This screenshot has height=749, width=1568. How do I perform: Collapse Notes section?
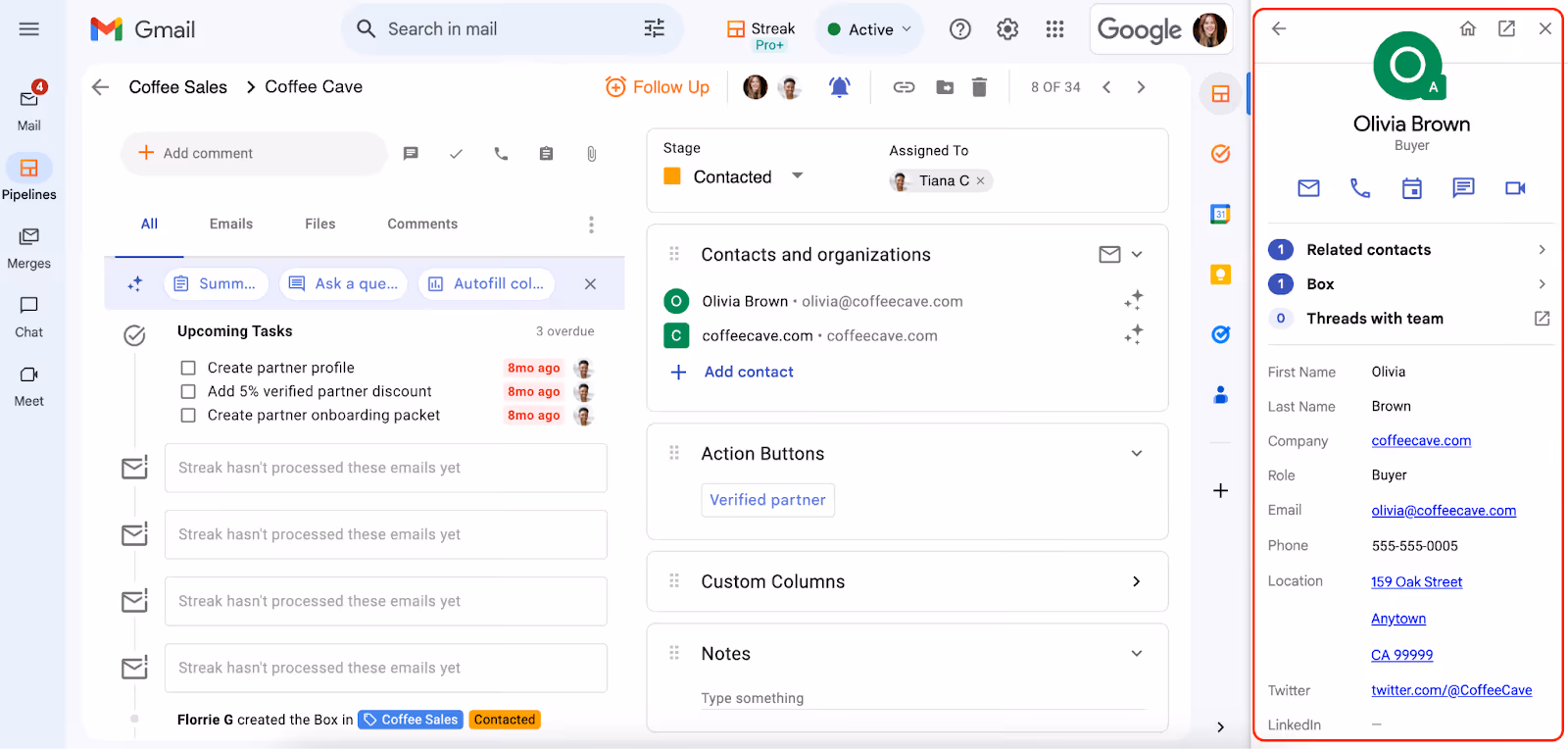[x=1137, y=654]
